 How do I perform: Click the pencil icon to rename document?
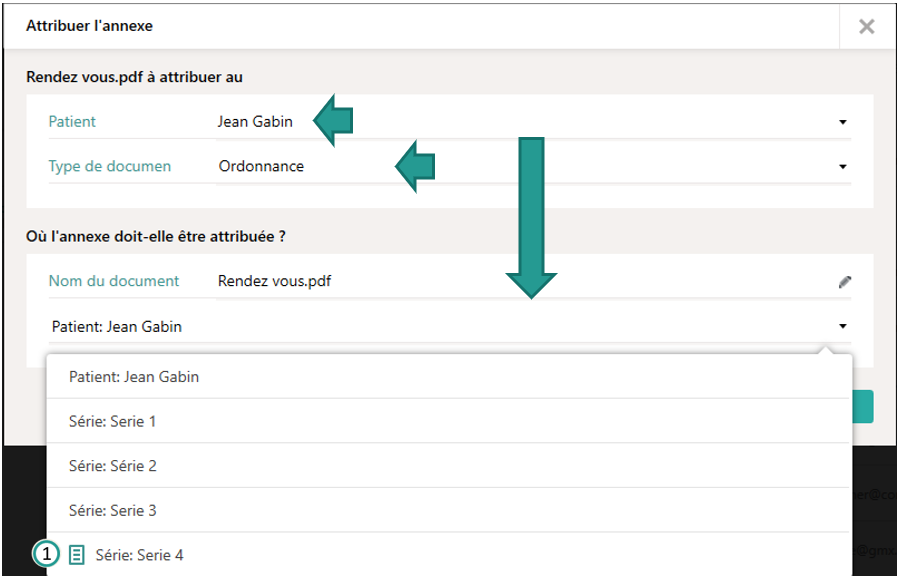click(x=844, y=282)
